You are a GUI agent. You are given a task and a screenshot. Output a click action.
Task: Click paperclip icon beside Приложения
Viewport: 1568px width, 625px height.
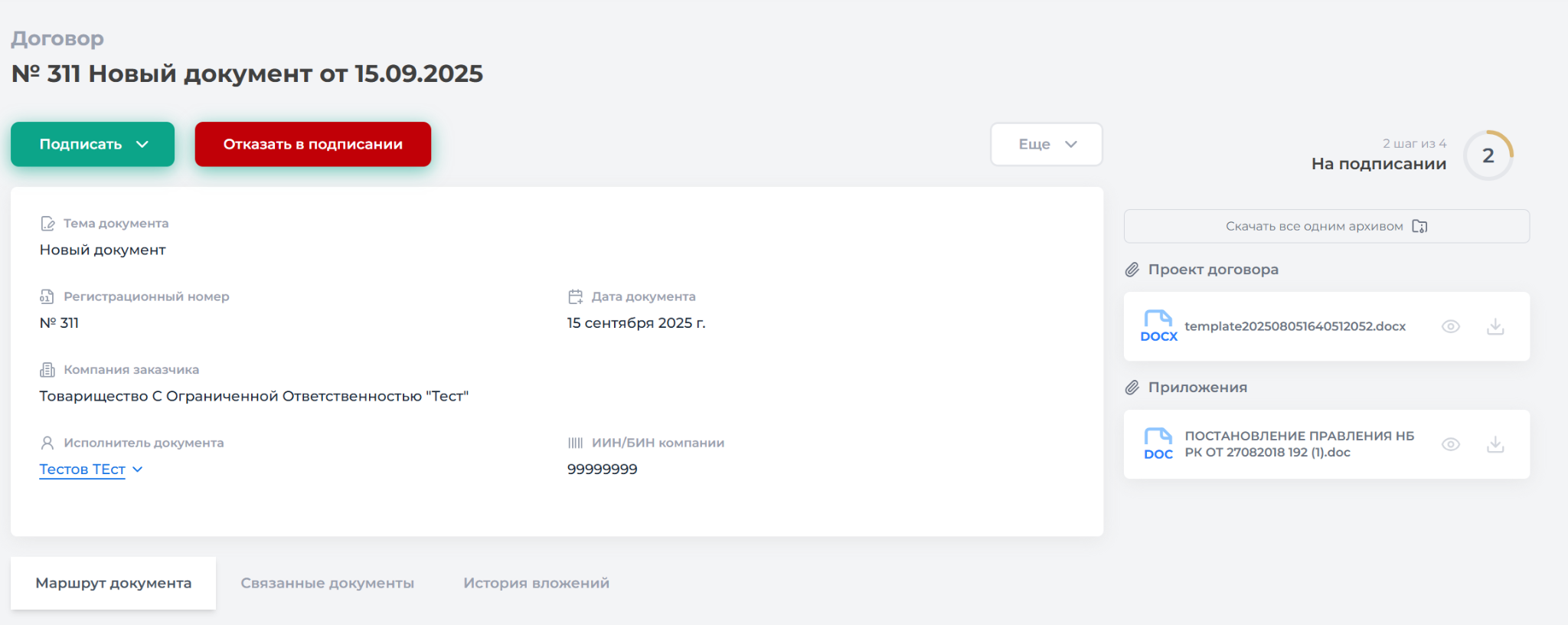[x=1132, y=388]
